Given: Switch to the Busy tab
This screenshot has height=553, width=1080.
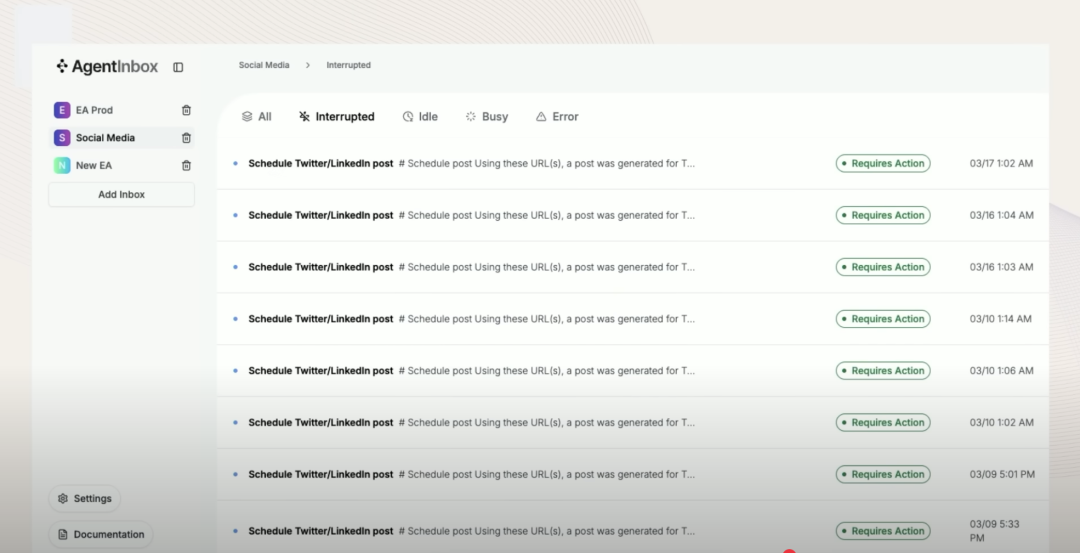Looking at the screenshot, I should tap(487, 116).
